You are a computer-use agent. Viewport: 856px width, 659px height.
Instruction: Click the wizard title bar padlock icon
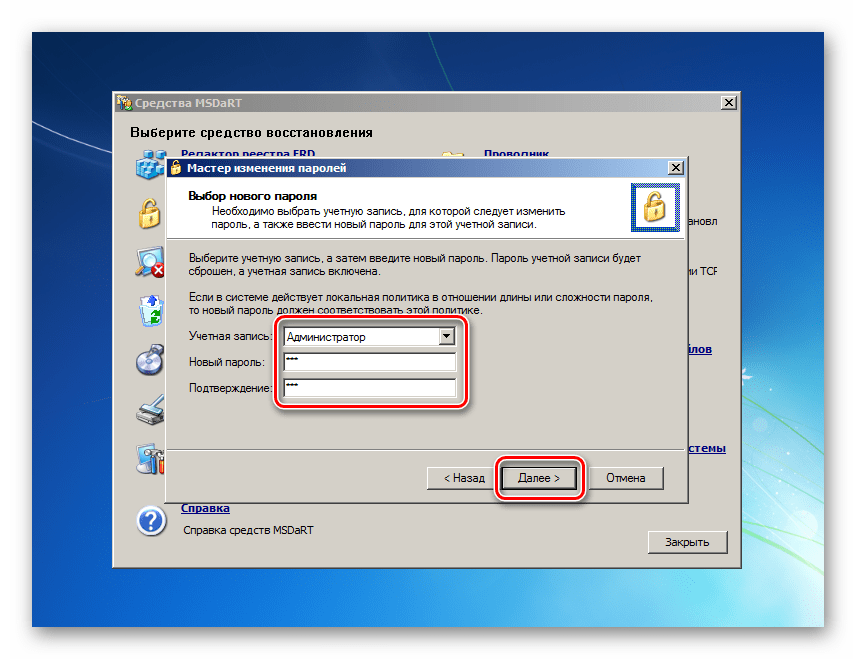coord(176,168)
